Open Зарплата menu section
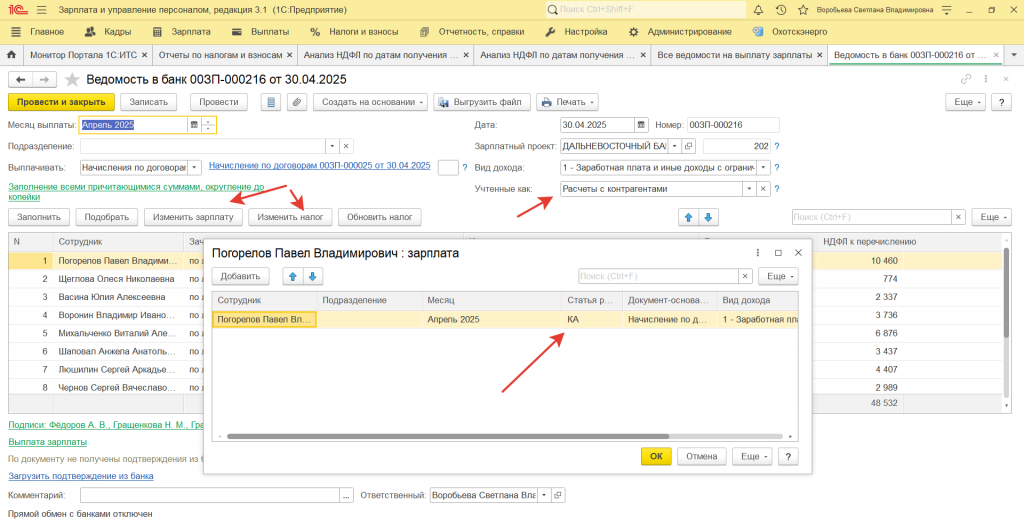Screen dimensions: 1024x527 pyautogui.click(x=182, y=31)
